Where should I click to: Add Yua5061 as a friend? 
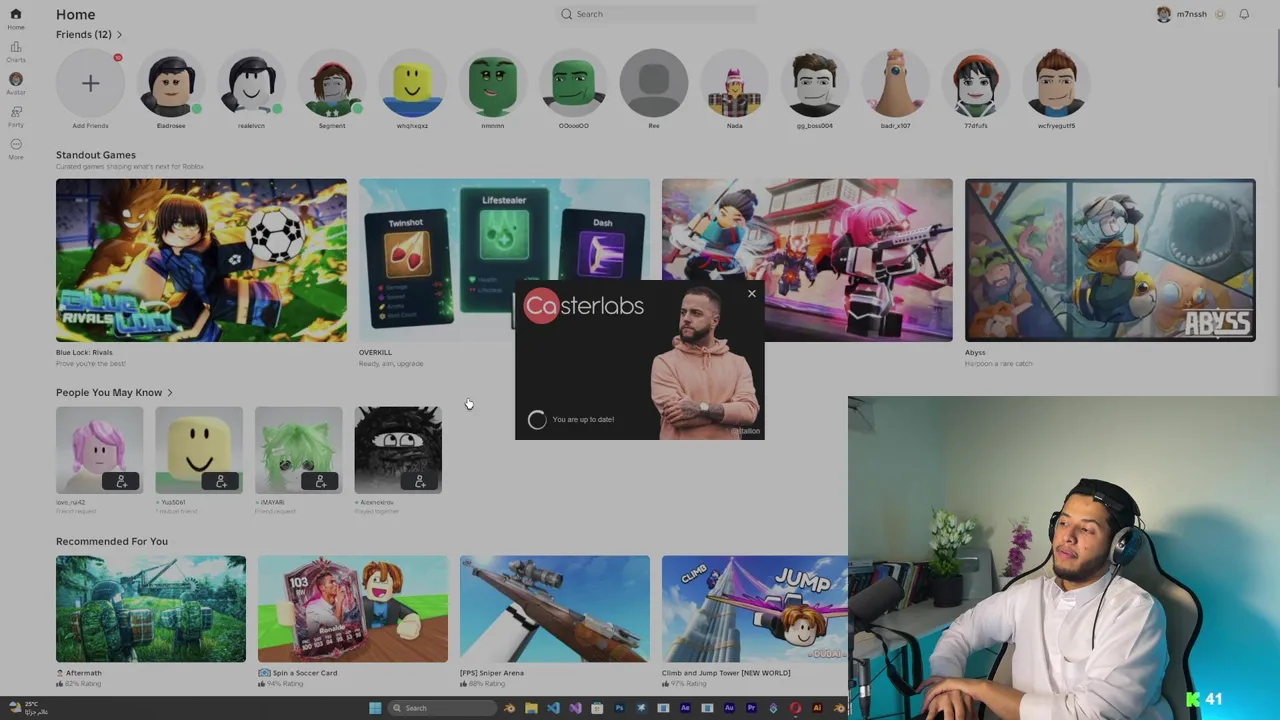[x=220, y=481]
